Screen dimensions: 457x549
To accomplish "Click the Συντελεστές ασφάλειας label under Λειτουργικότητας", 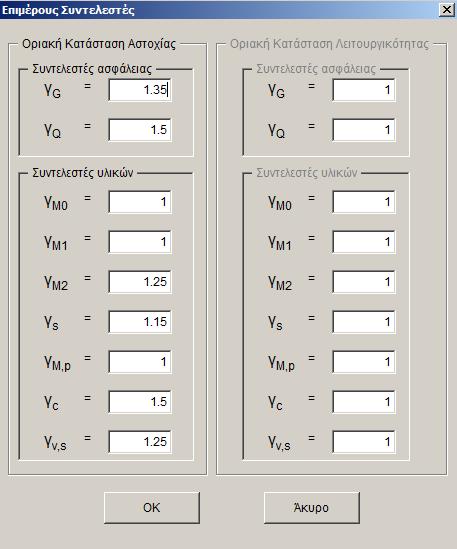I will [x=316, y=69].
